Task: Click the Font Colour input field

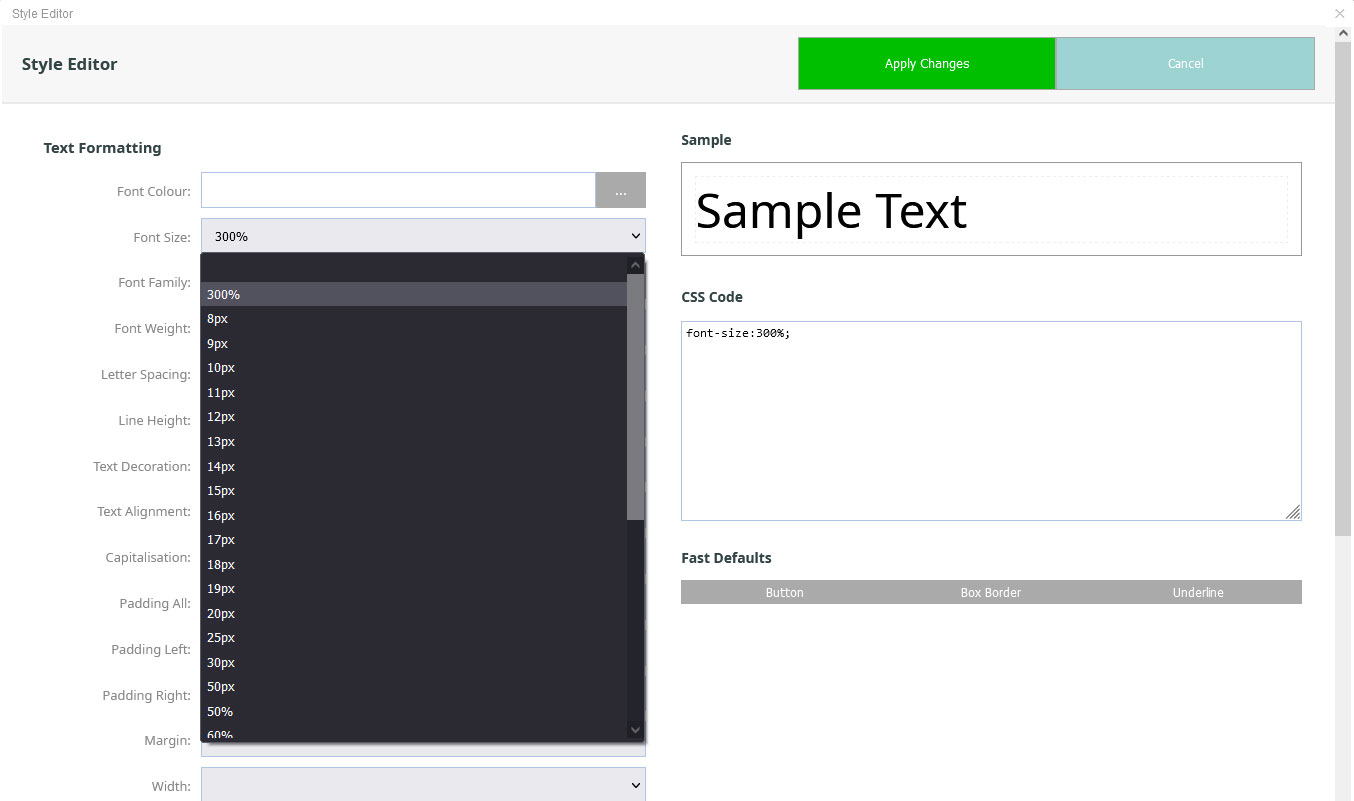Action: coord(398,191)
